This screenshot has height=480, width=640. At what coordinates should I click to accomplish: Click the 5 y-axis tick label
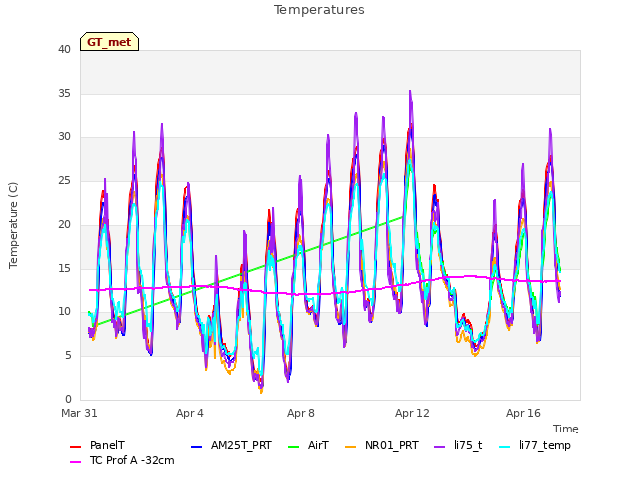click(68, 356)
